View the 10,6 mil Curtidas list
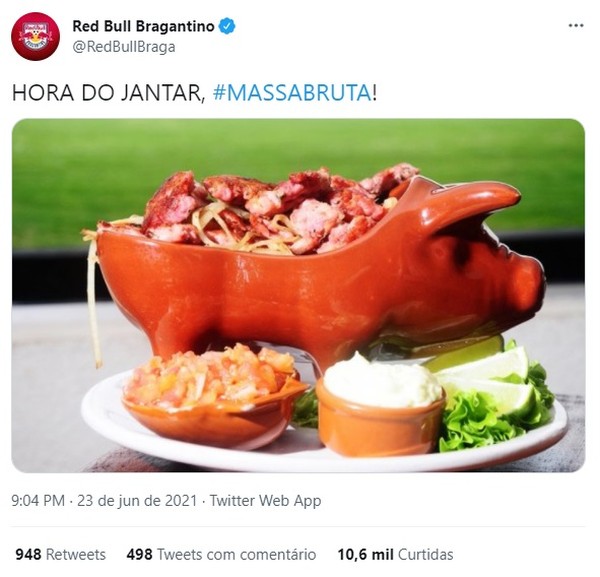 pyautogui.click(x=395, y=554)
